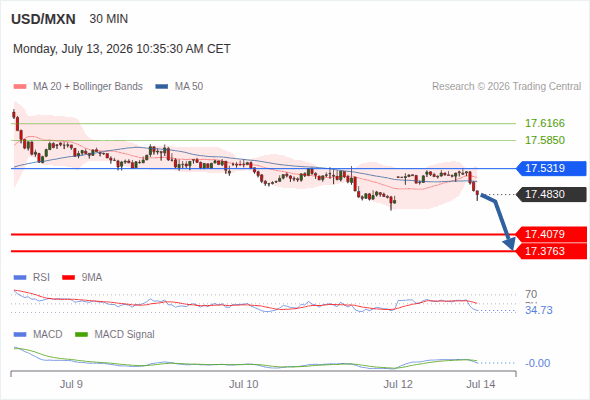Click the RSI value 34.73
590x400 pixels.
click(x=539, y=310)
